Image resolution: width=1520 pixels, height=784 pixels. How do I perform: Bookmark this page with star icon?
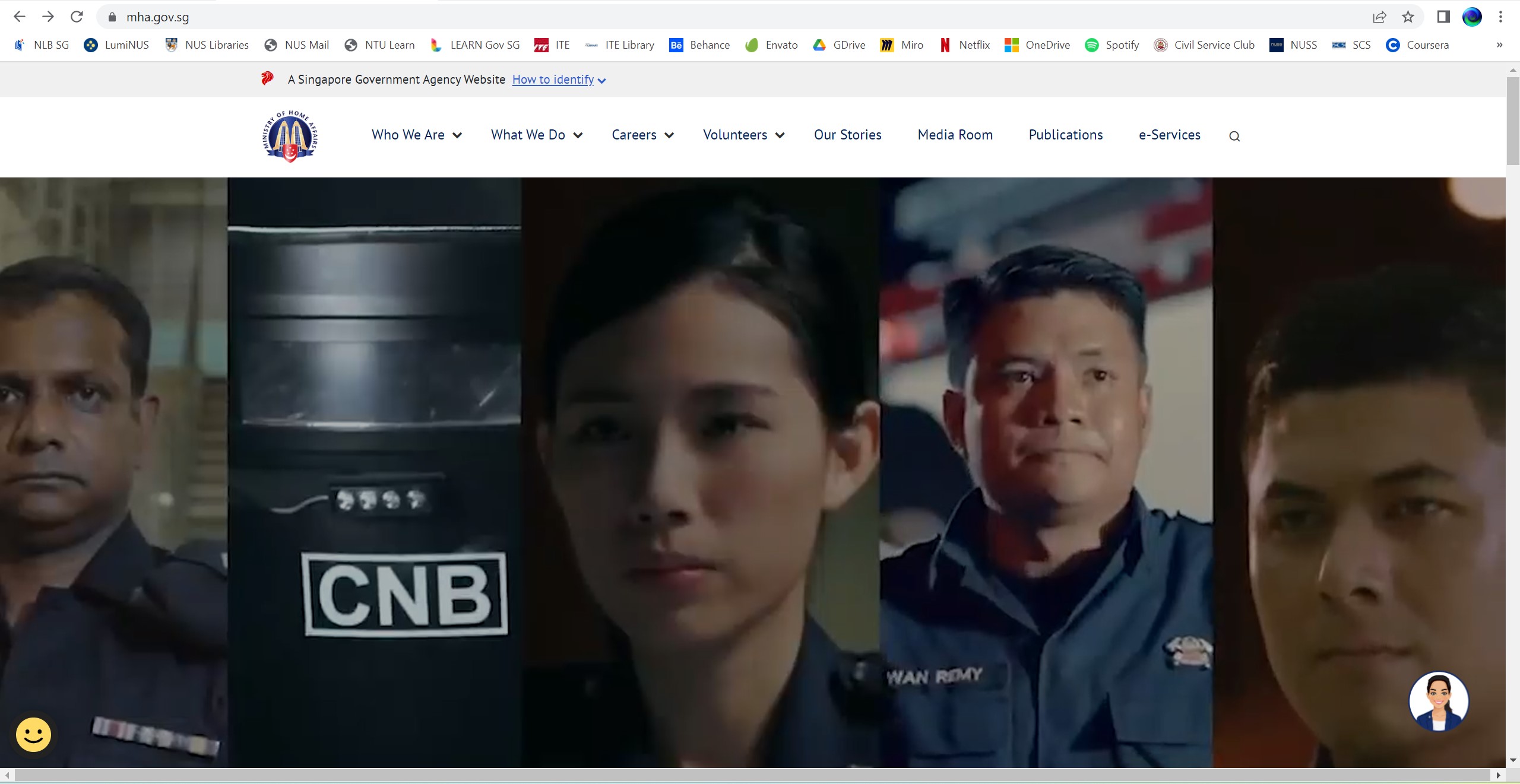[x=1408, y=17]
